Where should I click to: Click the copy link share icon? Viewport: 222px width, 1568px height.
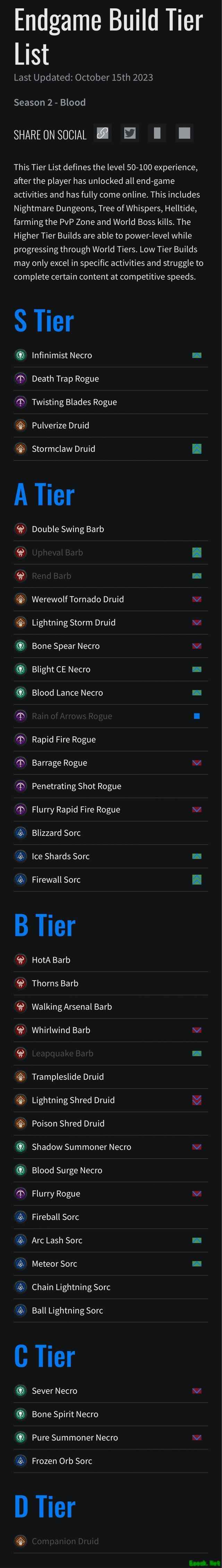(103, 133)
